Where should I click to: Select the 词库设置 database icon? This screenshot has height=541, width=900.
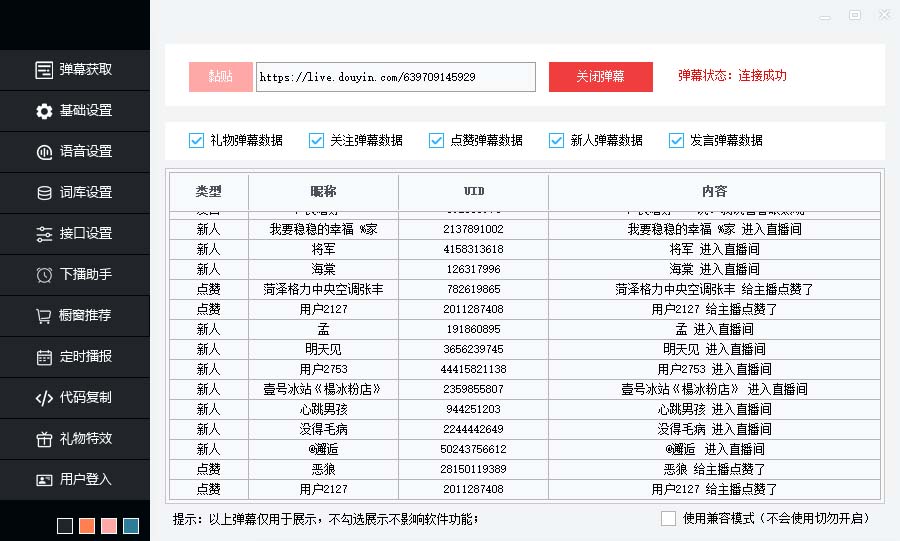click(44, 193)
